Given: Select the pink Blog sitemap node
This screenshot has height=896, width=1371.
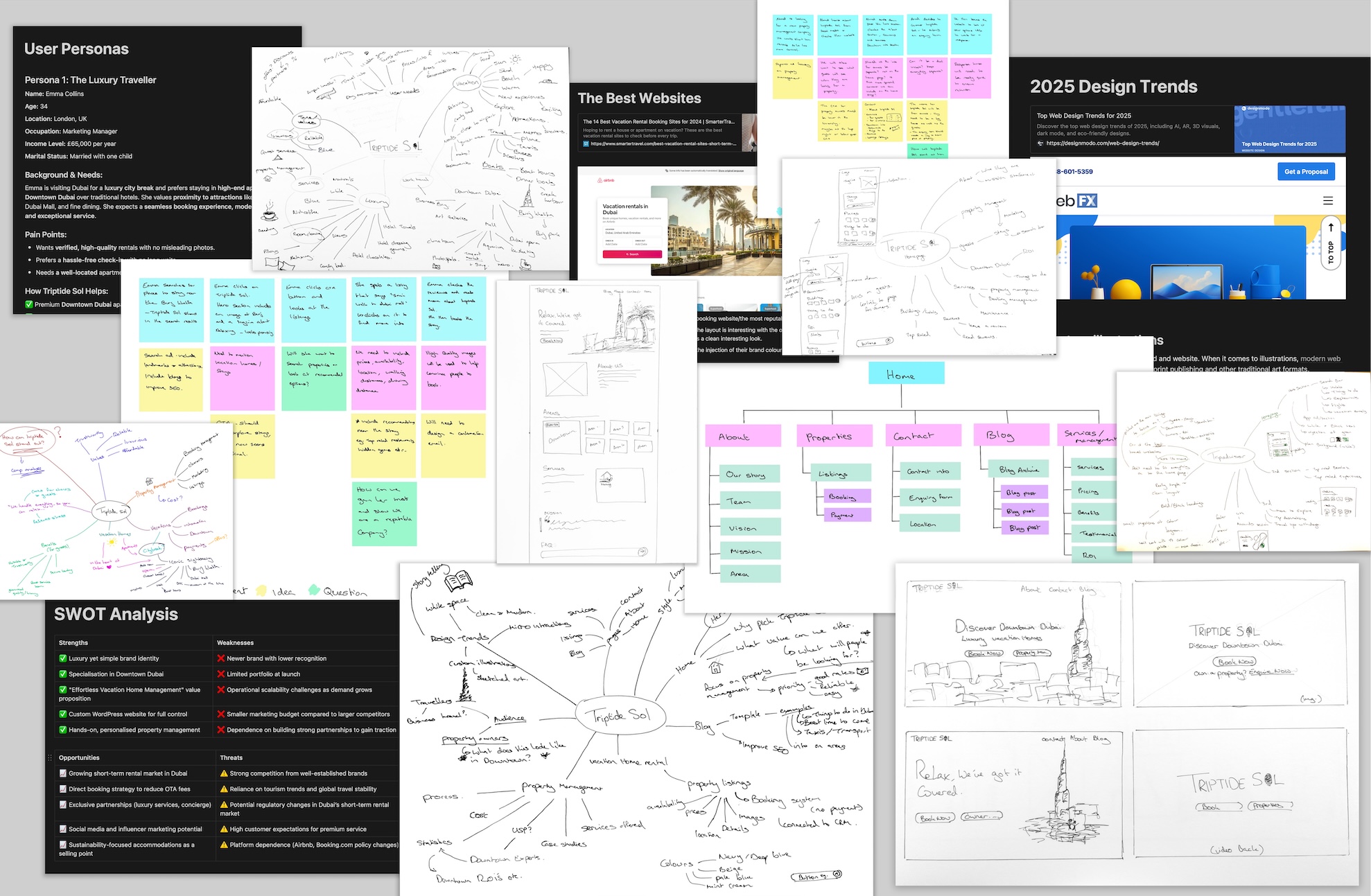Looking at the screenshot, I should point(1011,434).
